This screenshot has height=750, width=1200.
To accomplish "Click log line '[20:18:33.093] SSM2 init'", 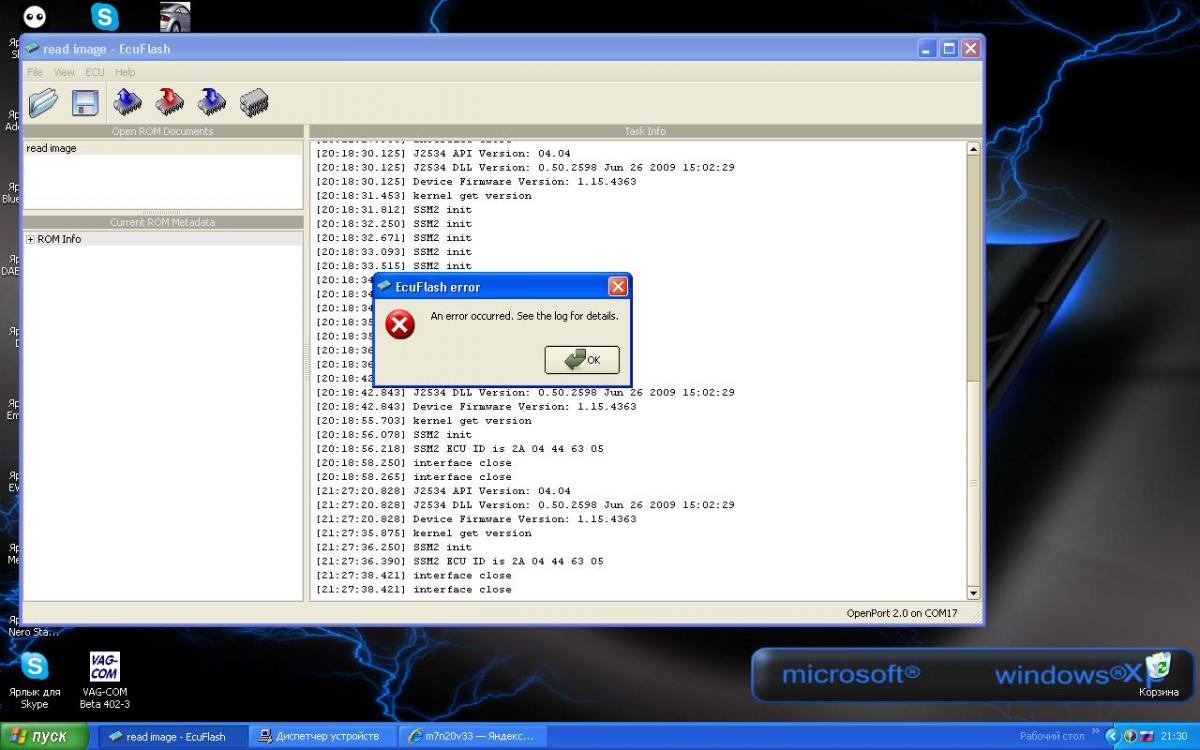I will point(393,252).
